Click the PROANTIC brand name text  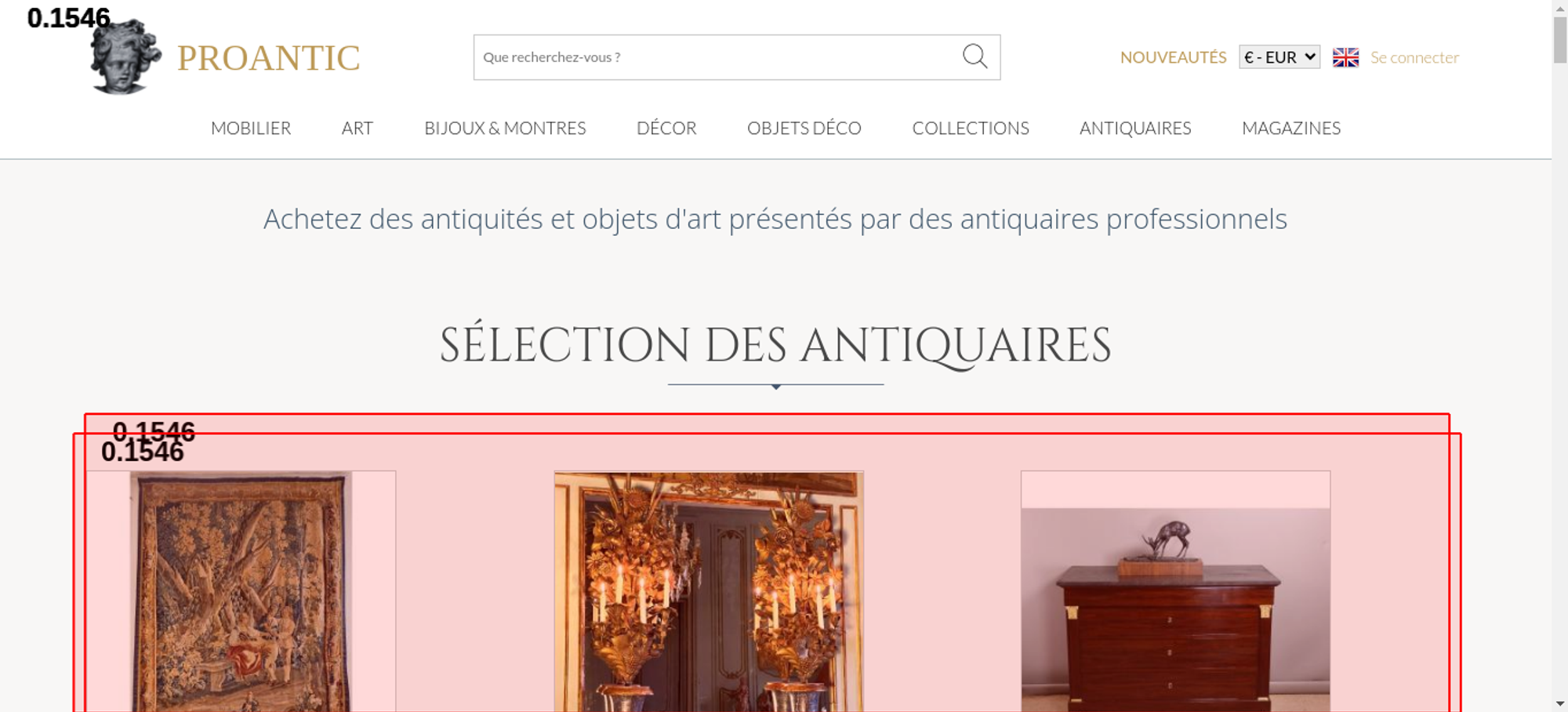(269, 58)
